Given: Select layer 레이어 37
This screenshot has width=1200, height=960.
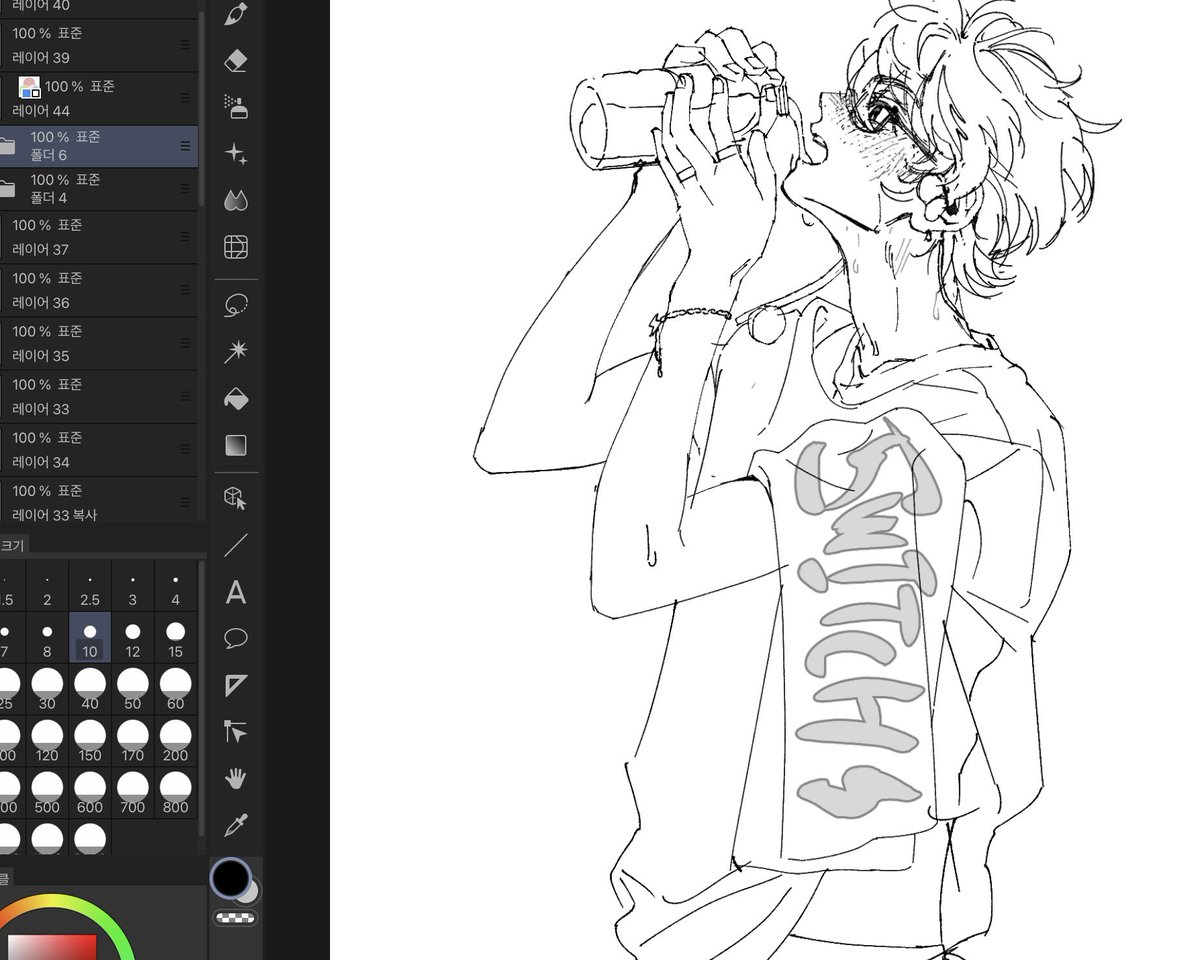Looking at the screenshot, I should click(99, 237).
